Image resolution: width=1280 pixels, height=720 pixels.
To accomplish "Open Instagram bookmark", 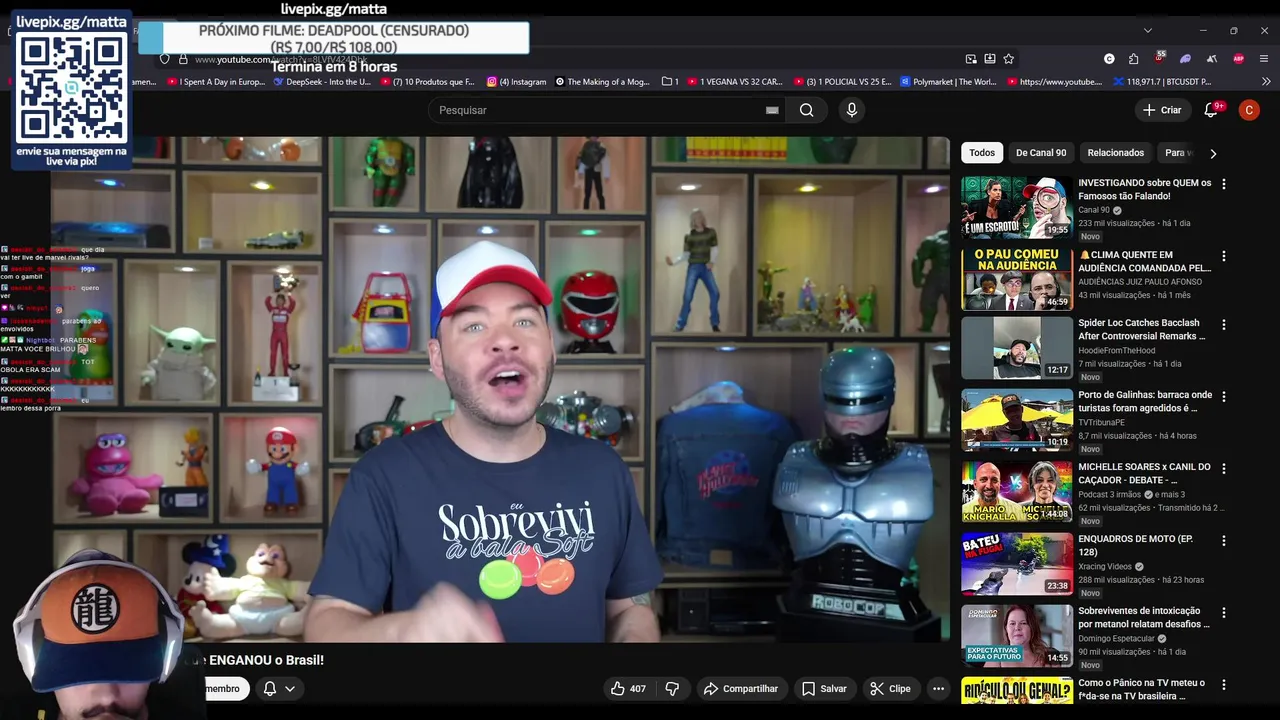I will tap(517, 82).
